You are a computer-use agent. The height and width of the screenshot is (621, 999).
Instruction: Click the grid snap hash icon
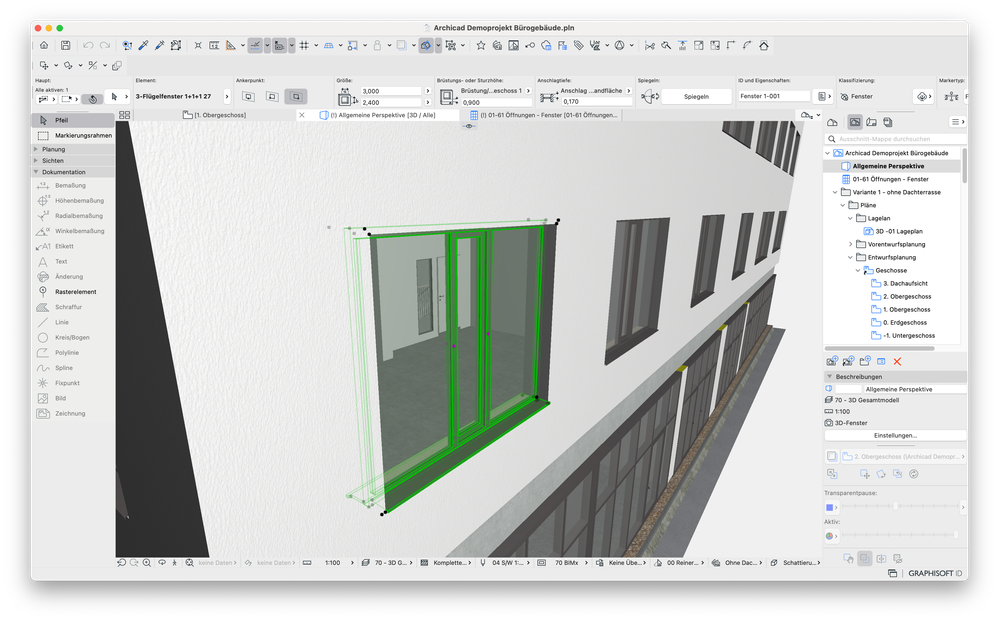point(305,45)
